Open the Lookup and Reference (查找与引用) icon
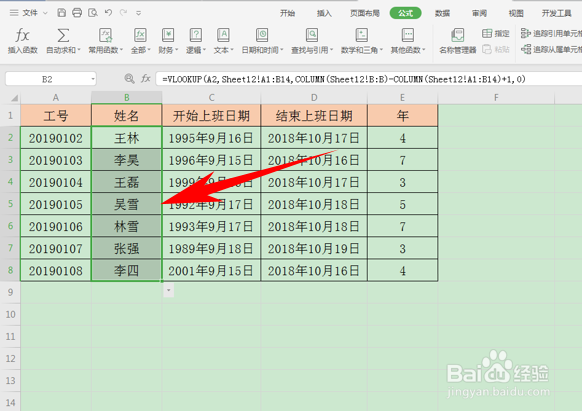Viewport: 582px width, 412px height. (312, 35)
